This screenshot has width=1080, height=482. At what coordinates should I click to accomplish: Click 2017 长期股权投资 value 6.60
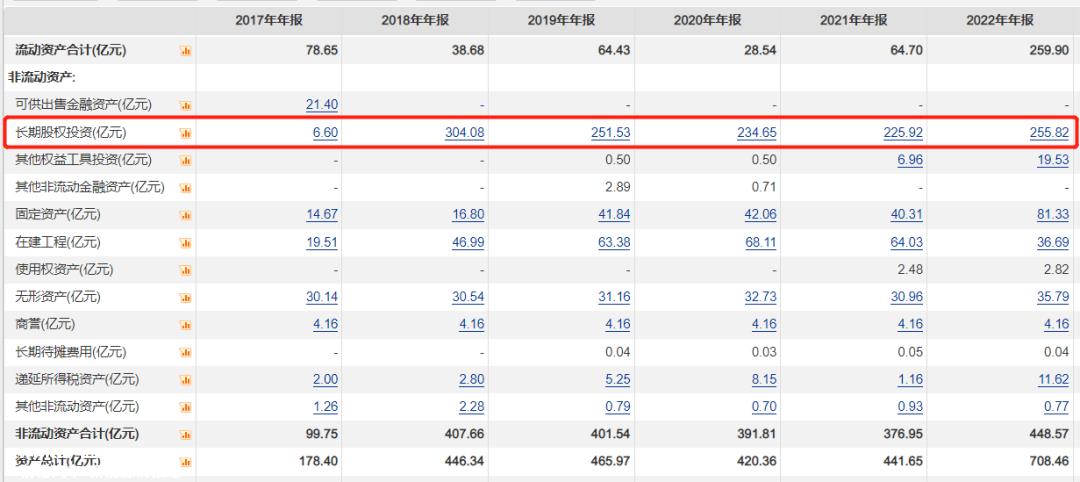tap(325, 132)
